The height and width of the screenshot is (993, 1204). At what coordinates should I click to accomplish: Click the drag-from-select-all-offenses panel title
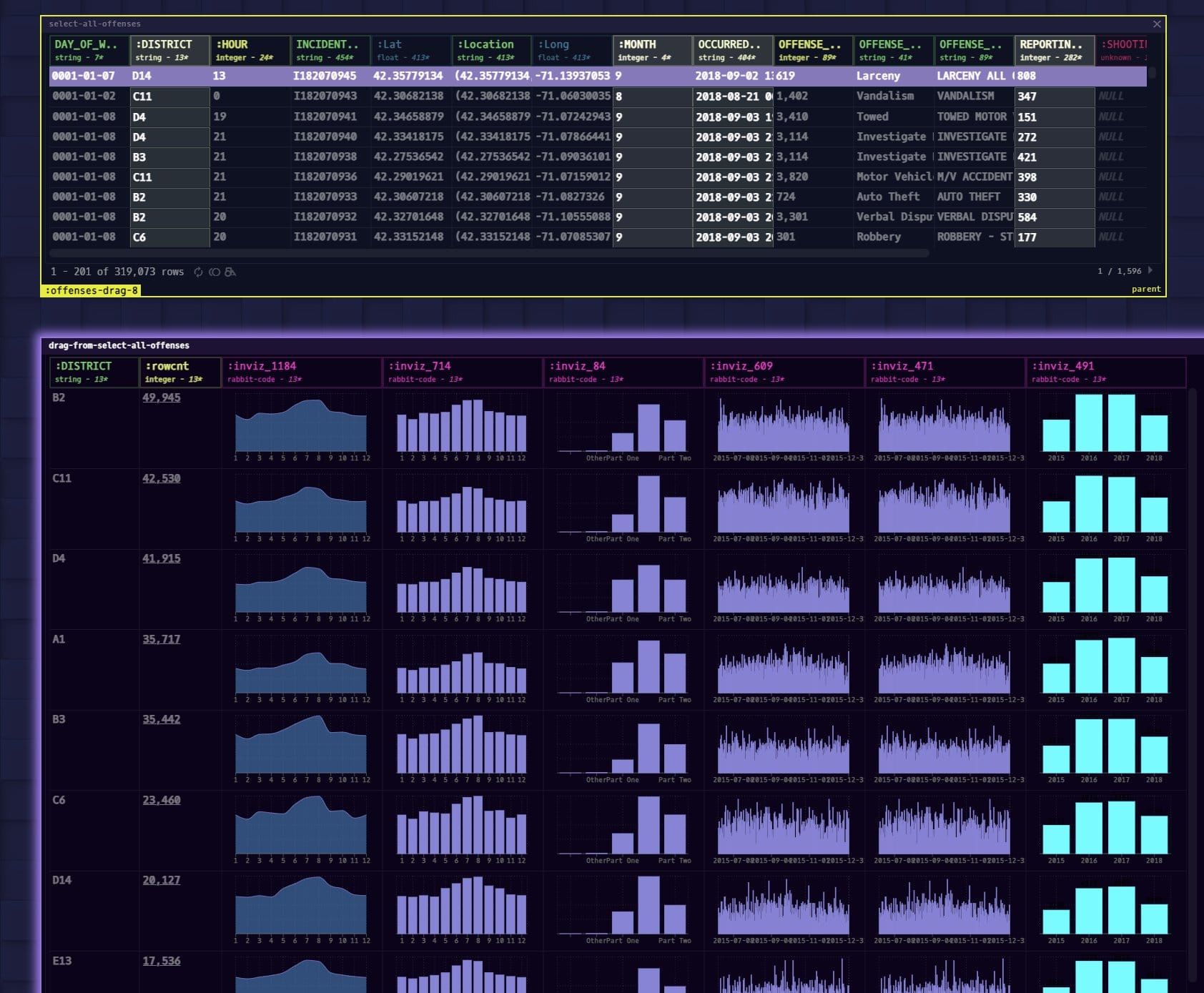[x=119, y=345]
